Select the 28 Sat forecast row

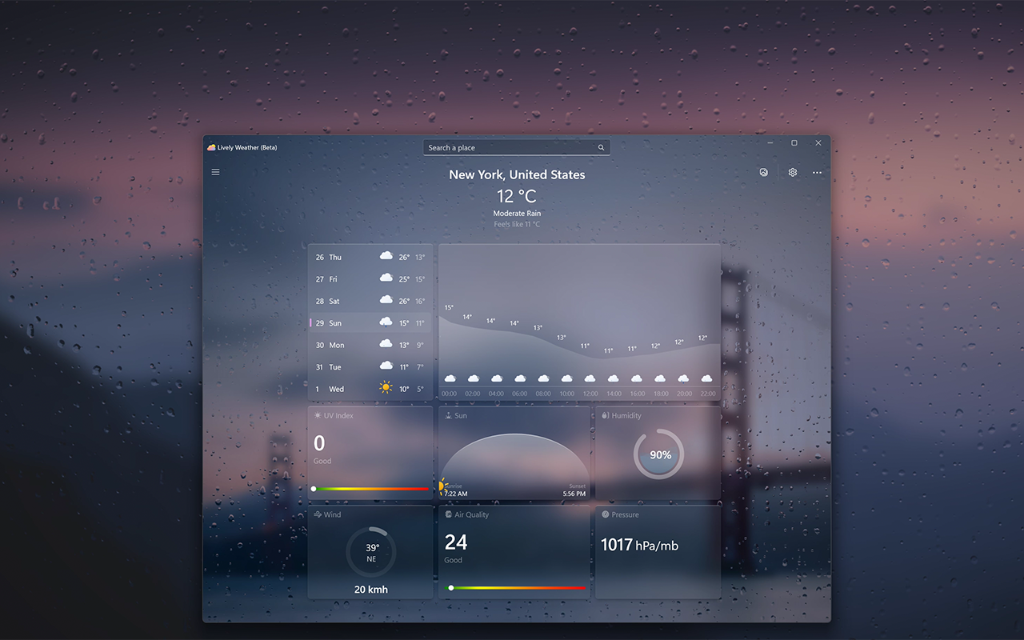pos(370,301)
